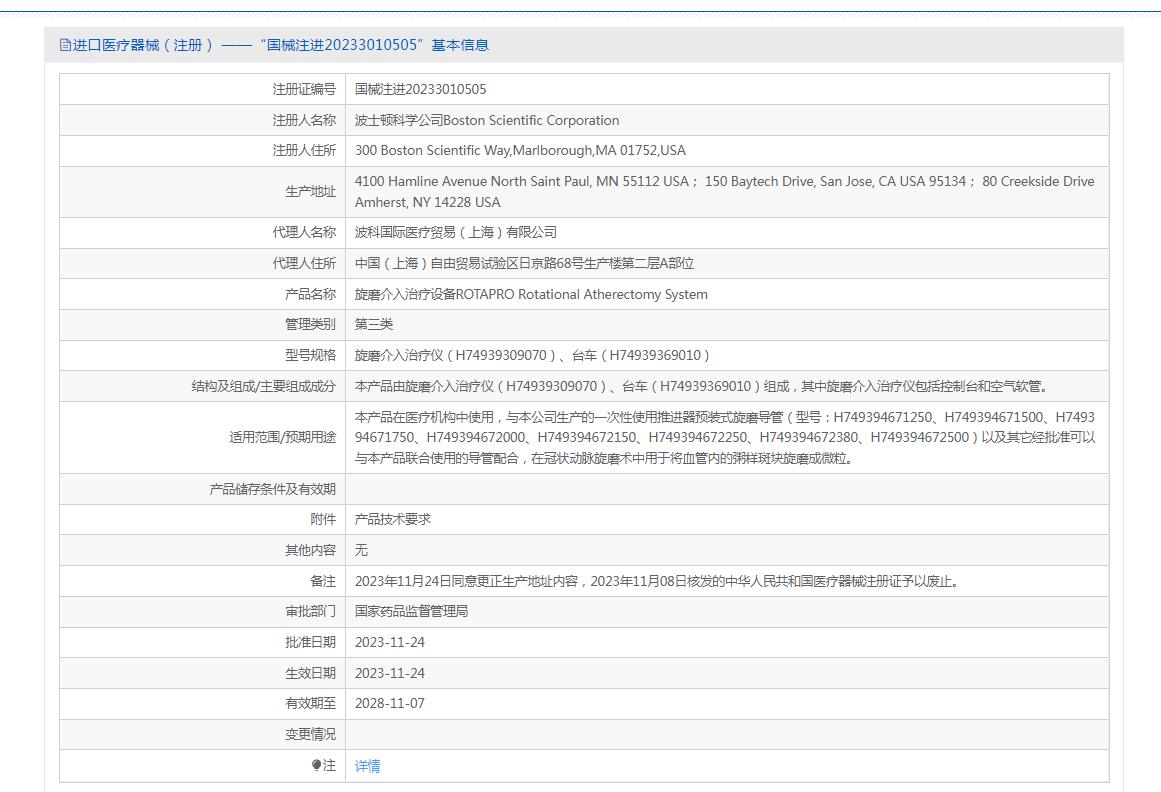This screenshot has height=792, width=1161.
Task: Select intended use text 本产品在医疗机构中使用
Action: [725, 437]
